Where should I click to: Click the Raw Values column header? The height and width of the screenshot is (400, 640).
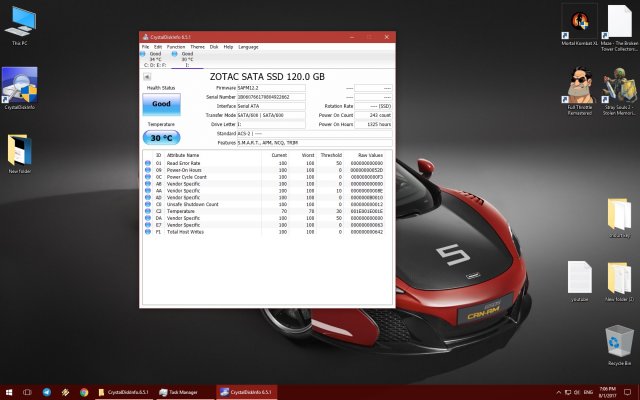[368, 155]
